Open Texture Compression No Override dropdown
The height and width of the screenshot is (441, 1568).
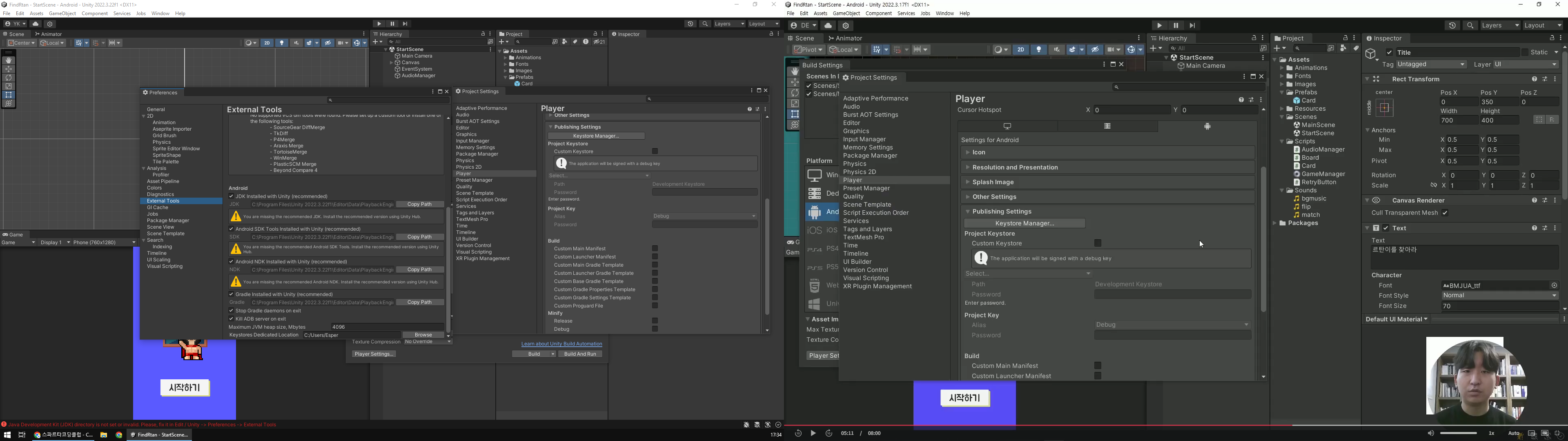pyautogui.click(x=428, y=342)
